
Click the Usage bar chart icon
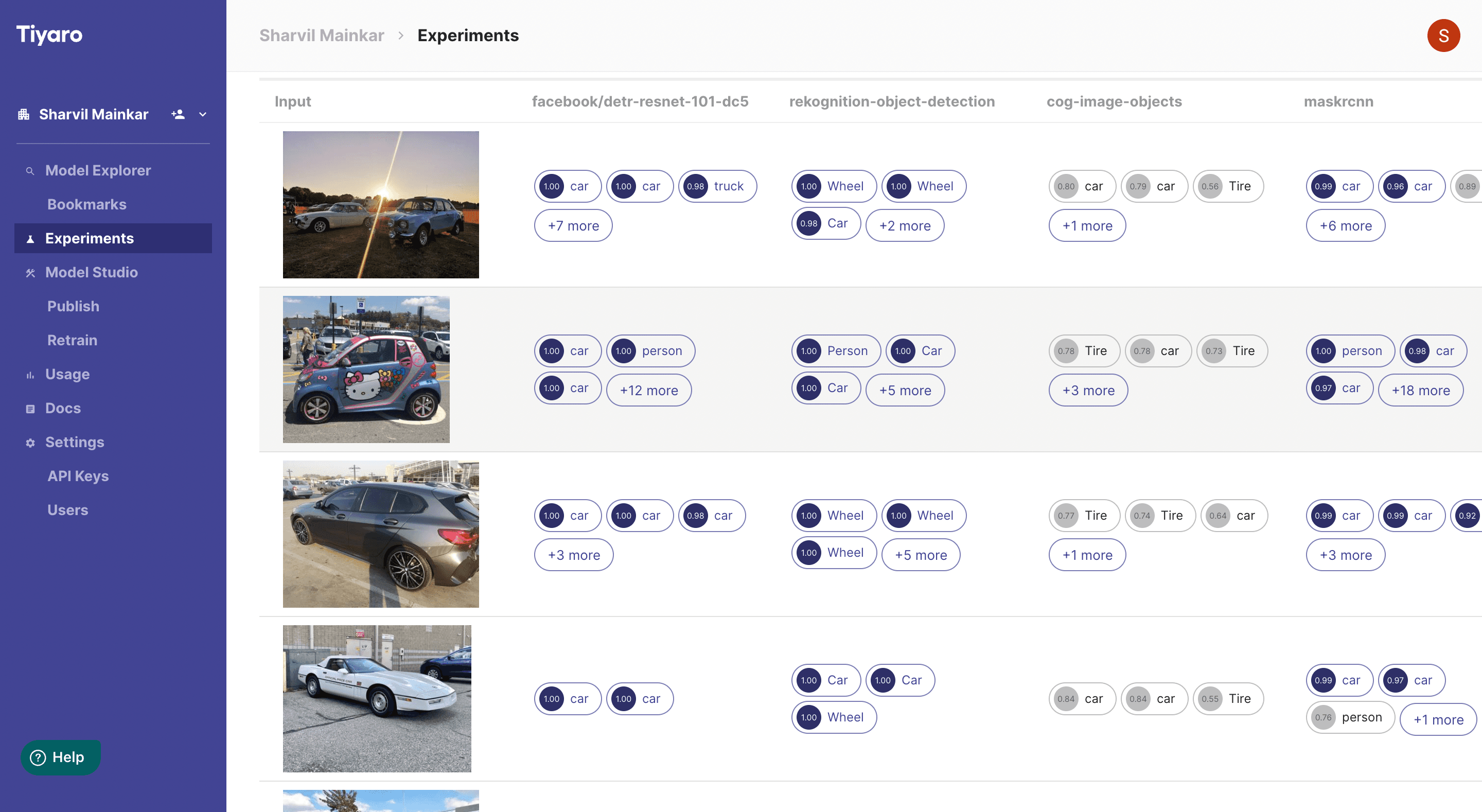pyautogui.click(x=30, y=375)
